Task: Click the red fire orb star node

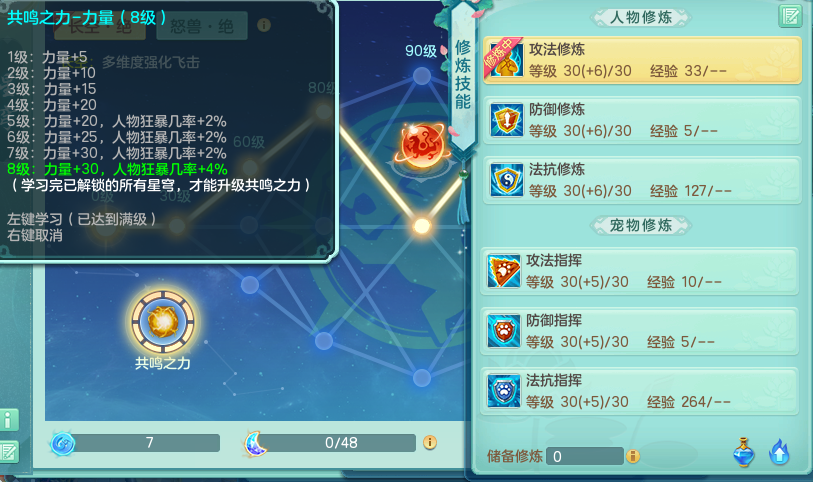Action: tap(422, 146)
